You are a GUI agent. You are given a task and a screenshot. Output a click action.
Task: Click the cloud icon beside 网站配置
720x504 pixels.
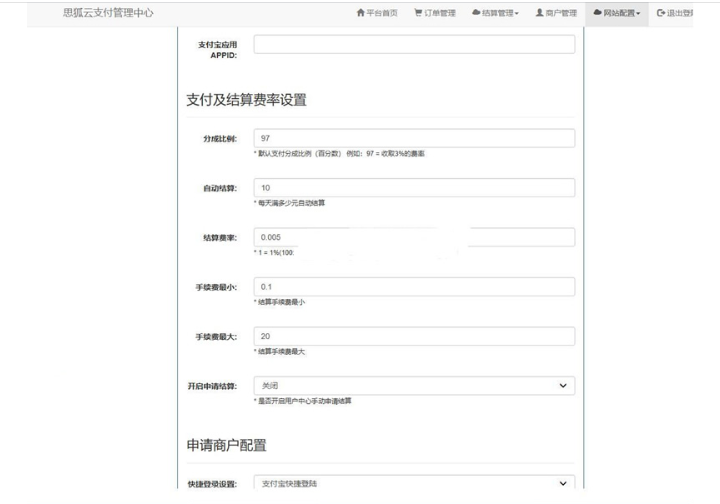tap(597, 13)
